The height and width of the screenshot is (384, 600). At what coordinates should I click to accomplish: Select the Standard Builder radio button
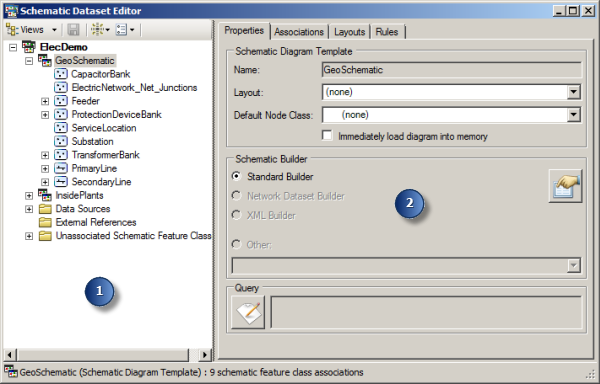(237, 176)
